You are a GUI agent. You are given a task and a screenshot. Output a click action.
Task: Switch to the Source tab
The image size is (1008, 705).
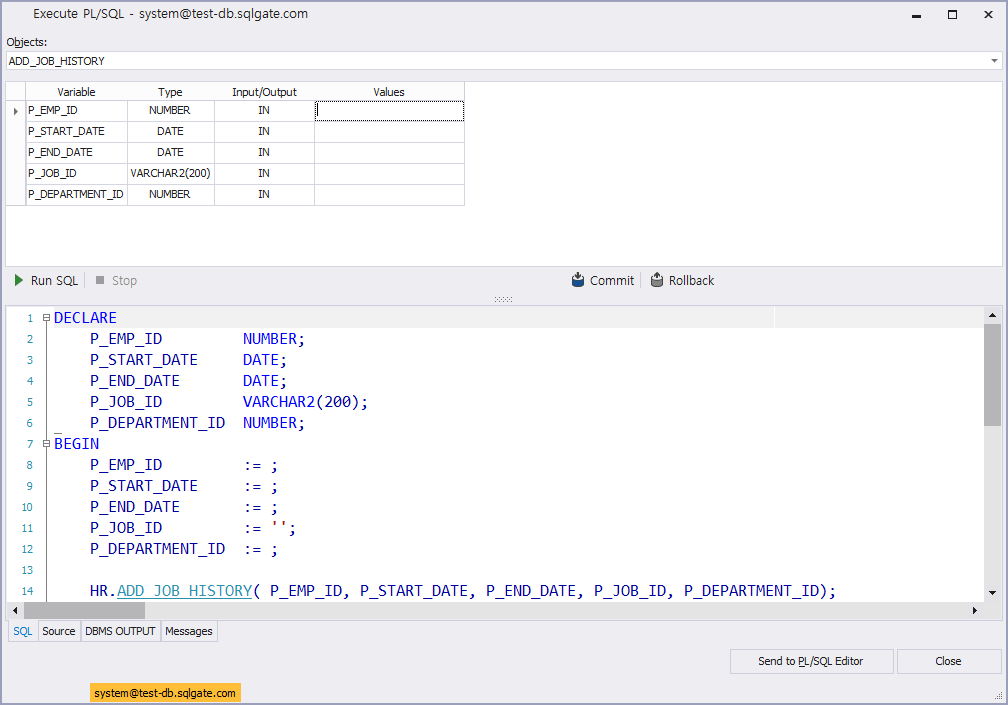[x=58, y=631]
